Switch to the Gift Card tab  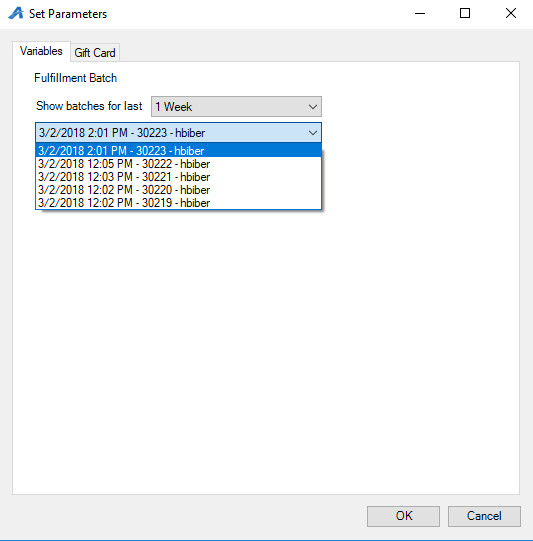point(95,53)
